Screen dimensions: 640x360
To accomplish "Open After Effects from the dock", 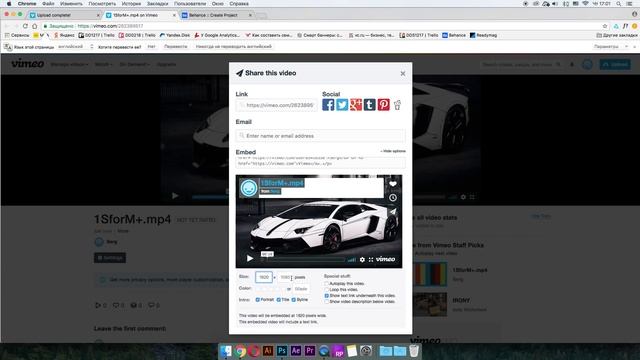I will 296,351.
